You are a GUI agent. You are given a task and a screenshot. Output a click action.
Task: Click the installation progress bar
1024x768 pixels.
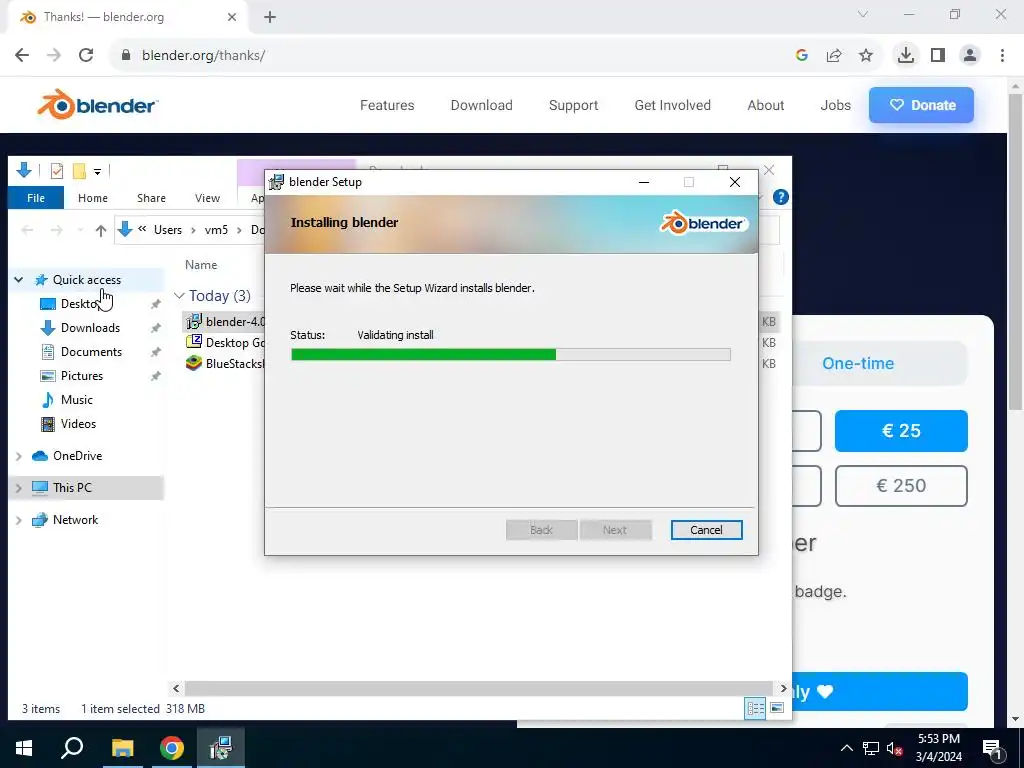pyautogui.click(x=511, y=355)
